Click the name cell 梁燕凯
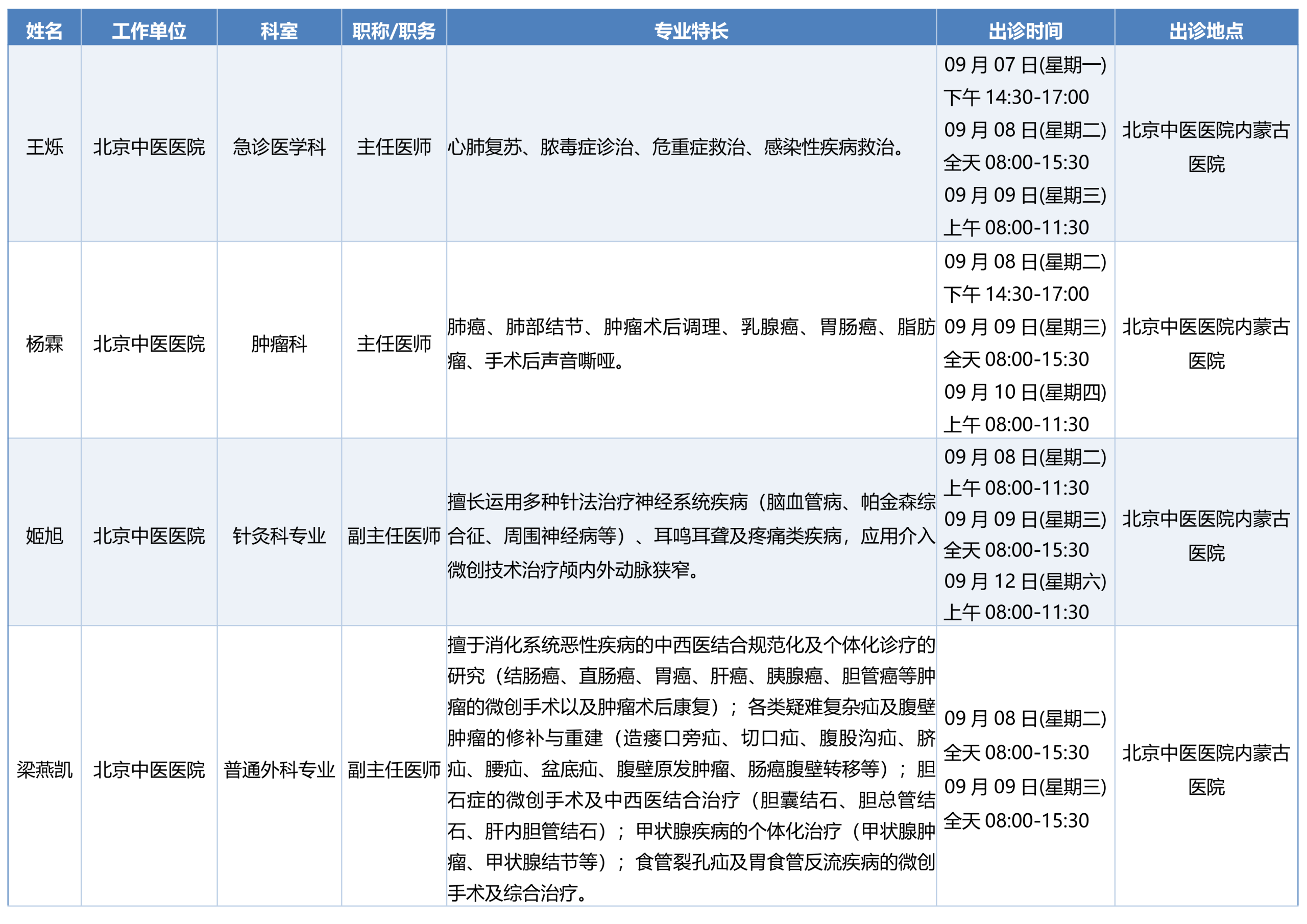 click(x=44, y=769)
